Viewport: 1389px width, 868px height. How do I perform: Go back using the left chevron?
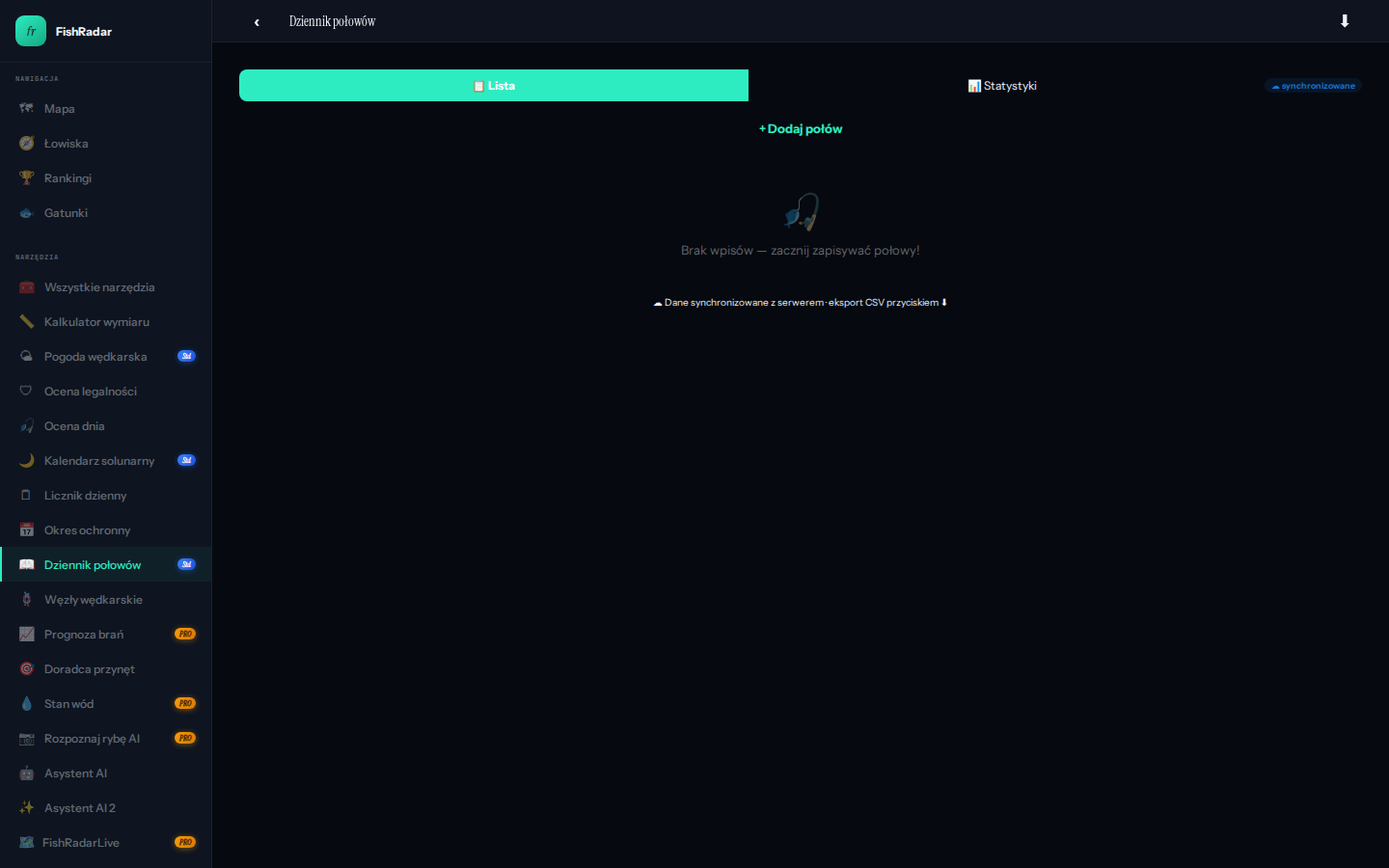(257, 22)
